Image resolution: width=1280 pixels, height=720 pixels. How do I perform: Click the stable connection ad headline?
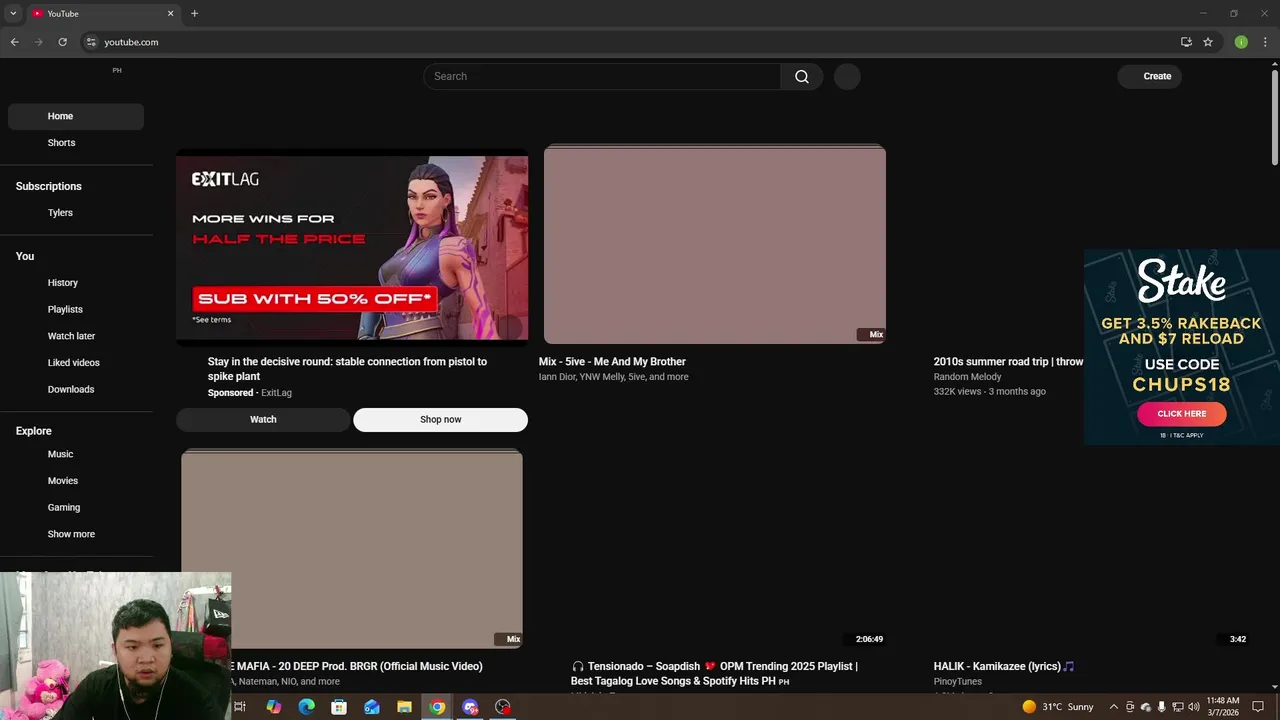(347, 369)
